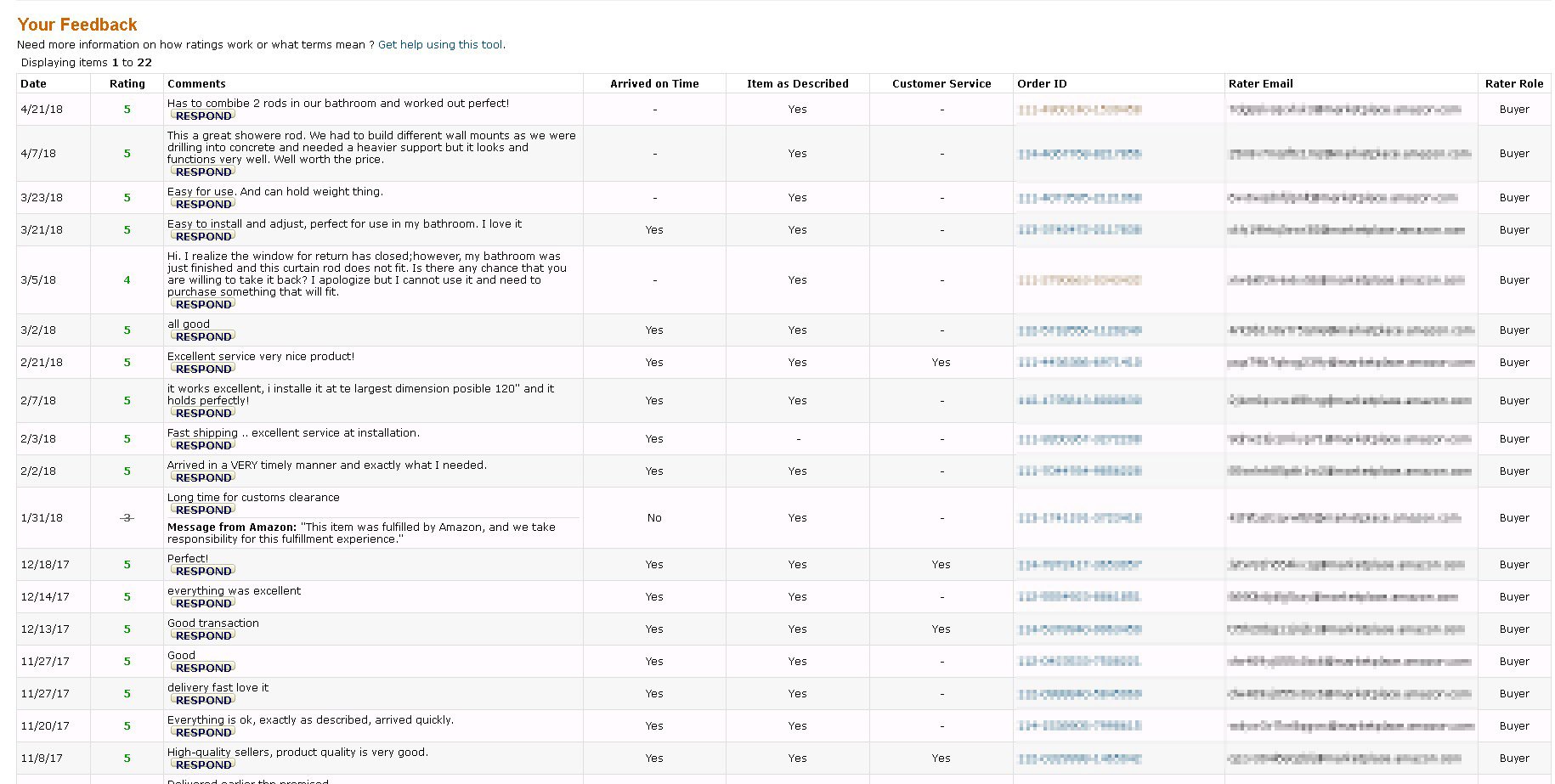Click RESPOND under 'Long time for customs clearance'
The width and height of the screenshot is (1555, 784).
(203, 510)
